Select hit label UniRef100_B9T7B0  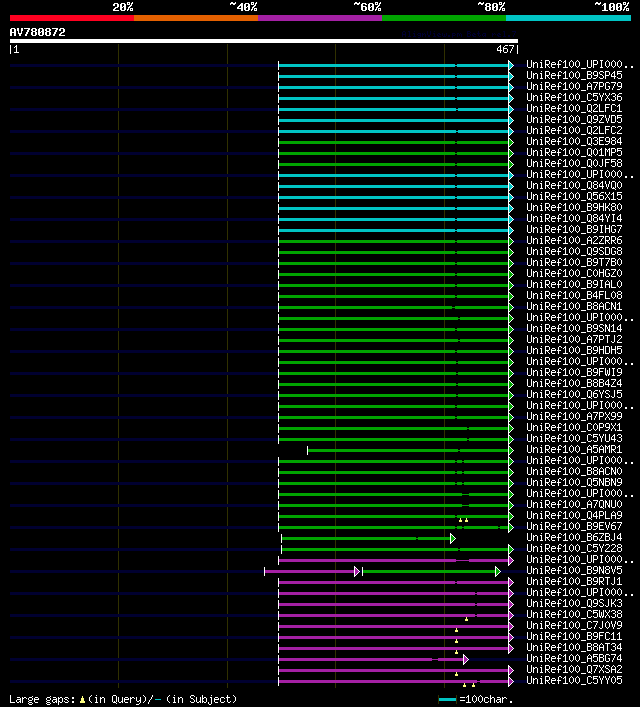point(574,262)
